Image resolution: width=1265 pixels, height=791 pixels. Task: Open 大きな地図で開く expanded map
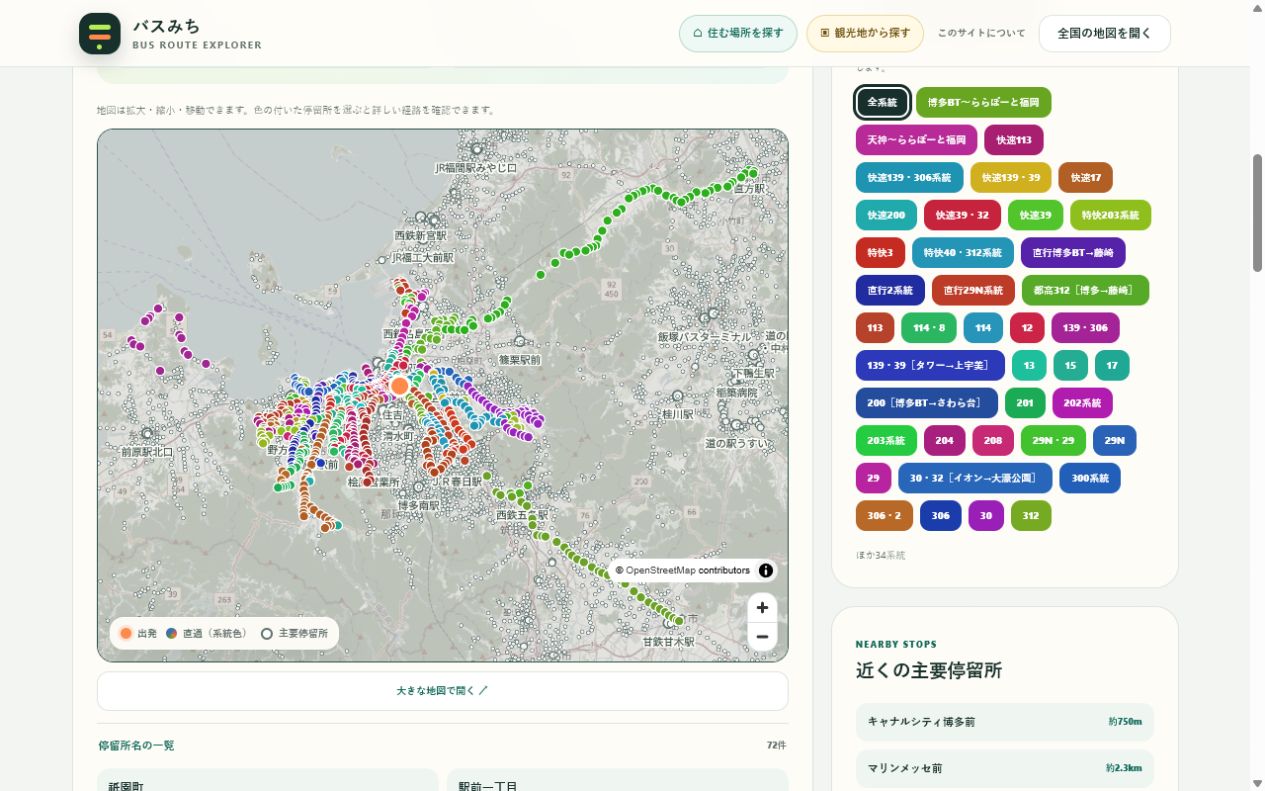(x=442, y=691)
